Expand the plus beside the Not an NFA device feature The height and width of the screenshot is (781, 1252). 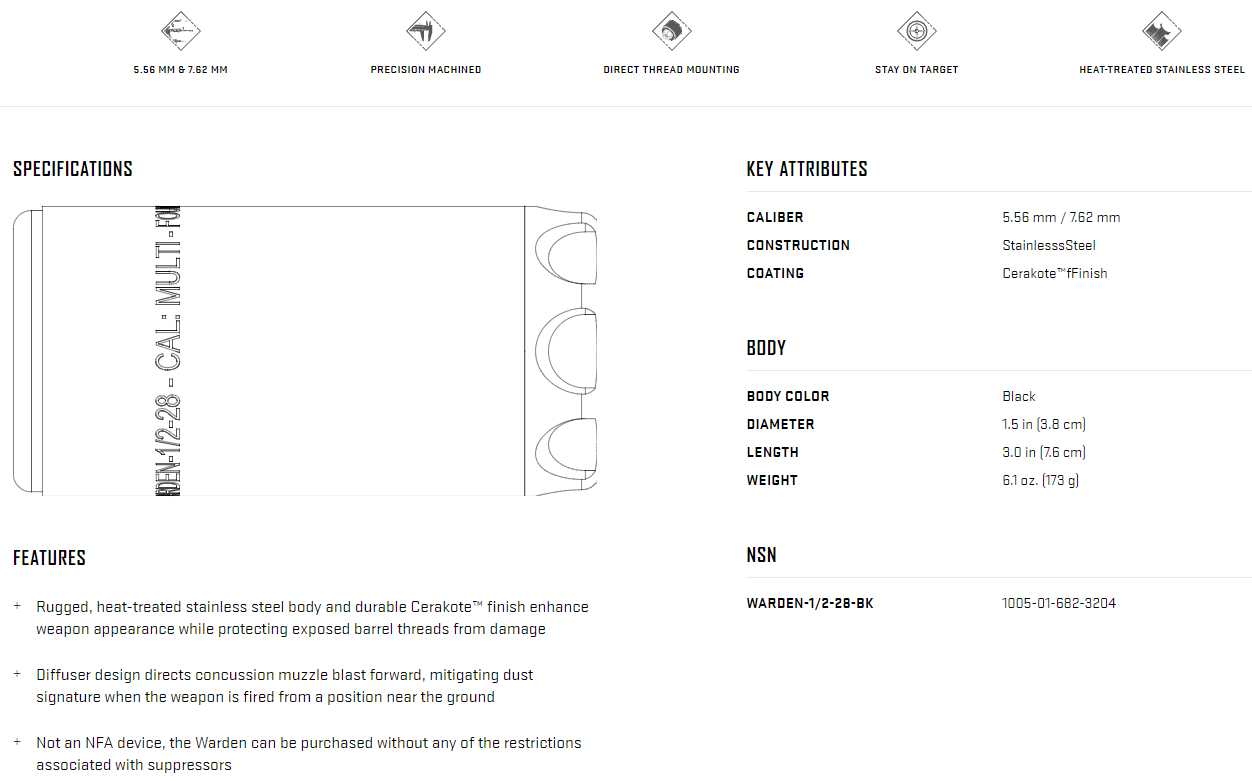[17, 742]
